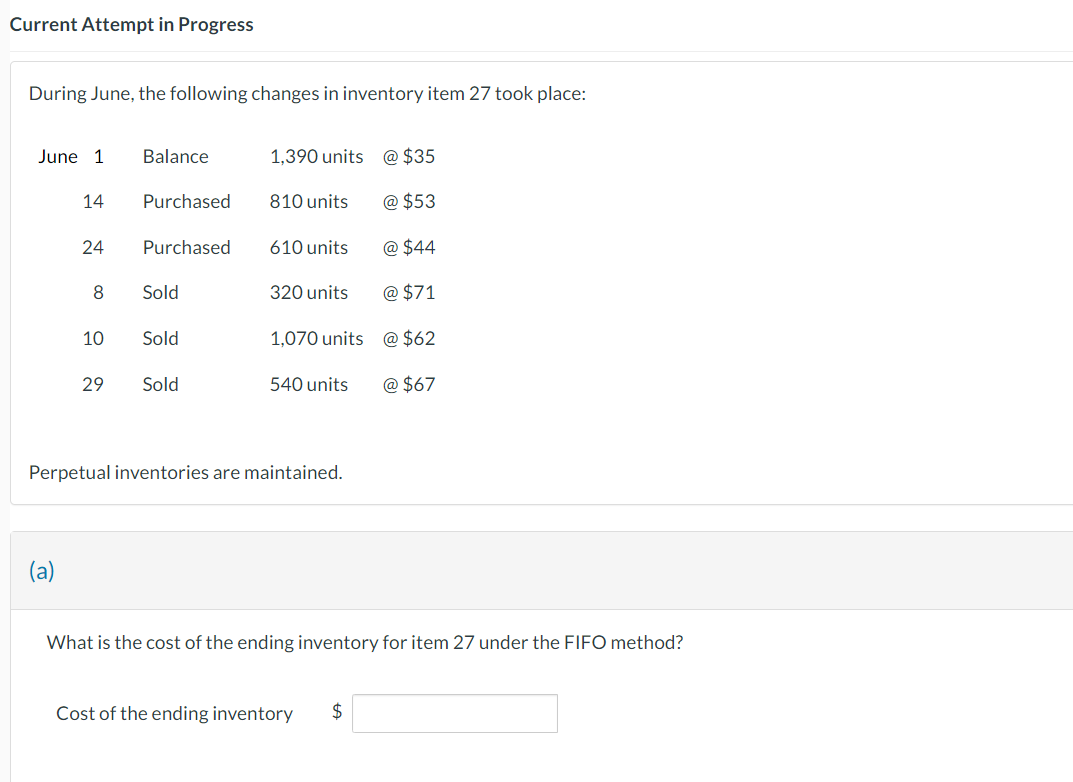This screenshot has height=782, width=1073.
Task: Select the 610 units value
Action: coord(309,247)
